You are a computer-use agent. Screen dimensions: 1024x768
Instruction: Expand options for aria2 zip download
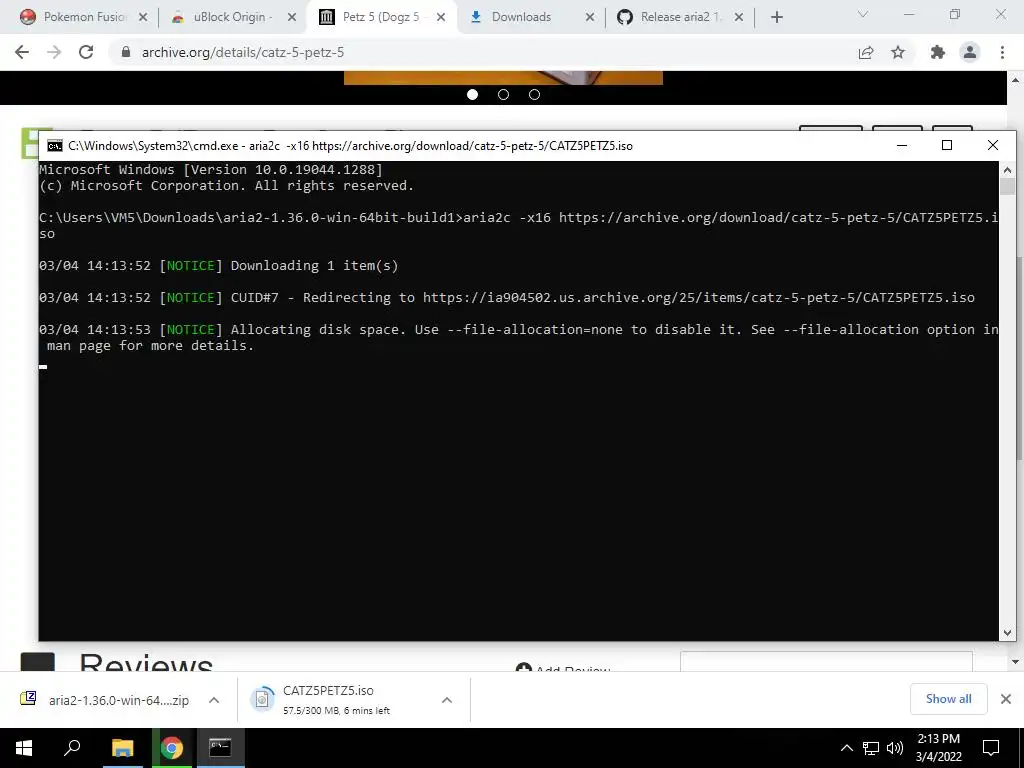click(x=214, y=700)
